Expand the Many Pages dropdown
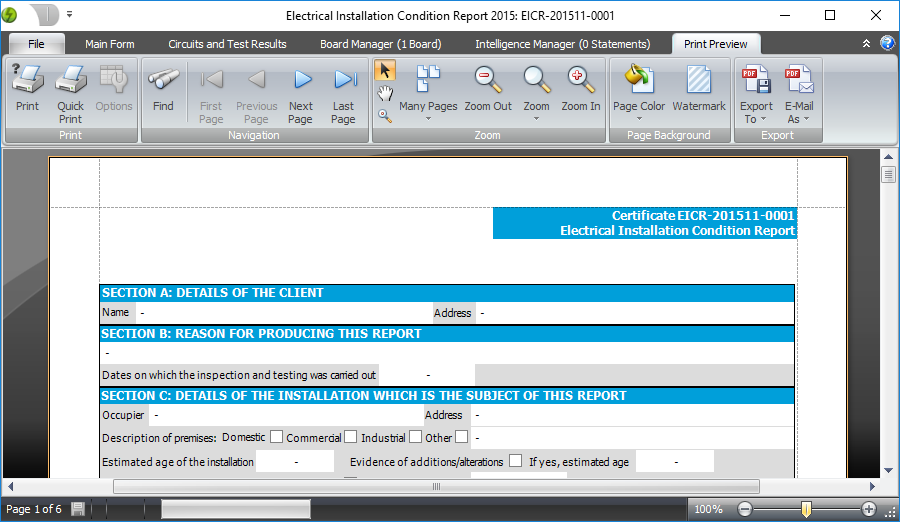Screen dimensions: 900x522 pos(428,118)
